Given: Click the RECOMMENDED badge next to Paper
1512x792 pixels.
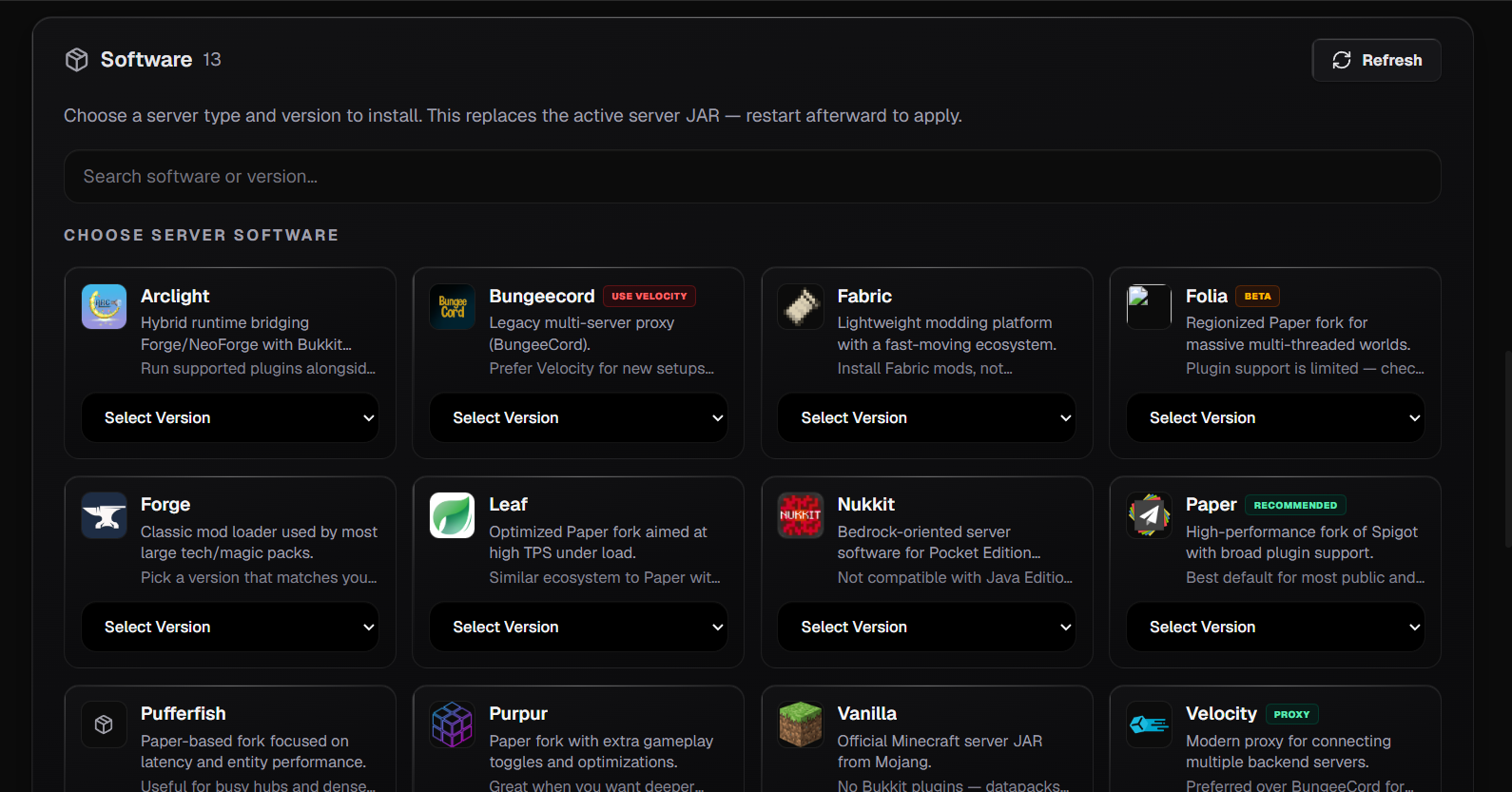Looking at the screenshot, I should (1295, 505).
